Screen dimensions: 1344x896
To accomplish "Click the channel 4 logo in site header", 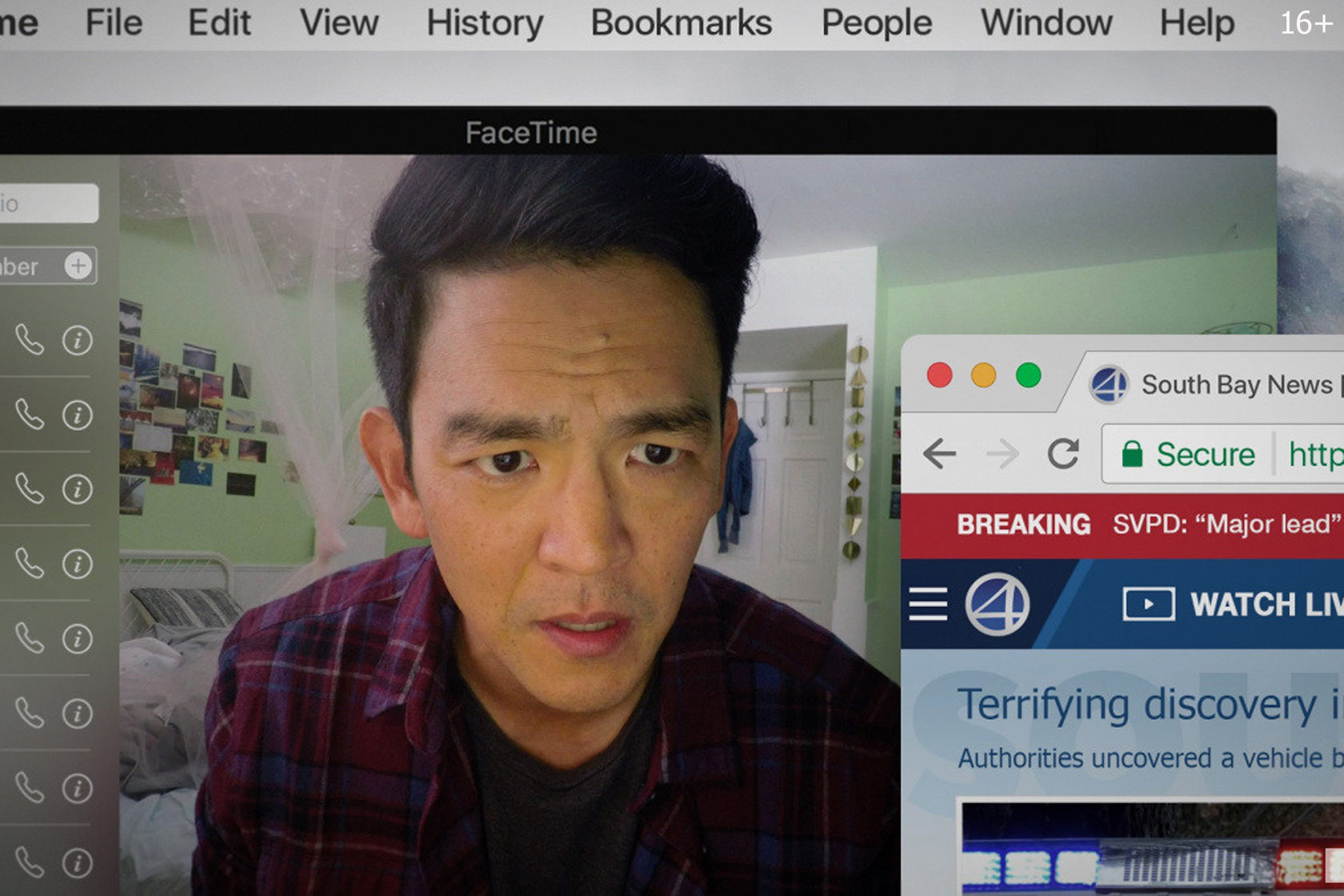I will pos(997,604).
